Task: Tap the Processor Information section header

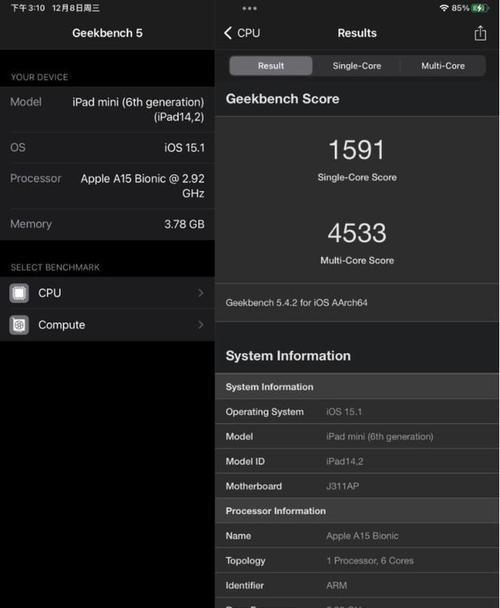Action: [x=357, y=511]
